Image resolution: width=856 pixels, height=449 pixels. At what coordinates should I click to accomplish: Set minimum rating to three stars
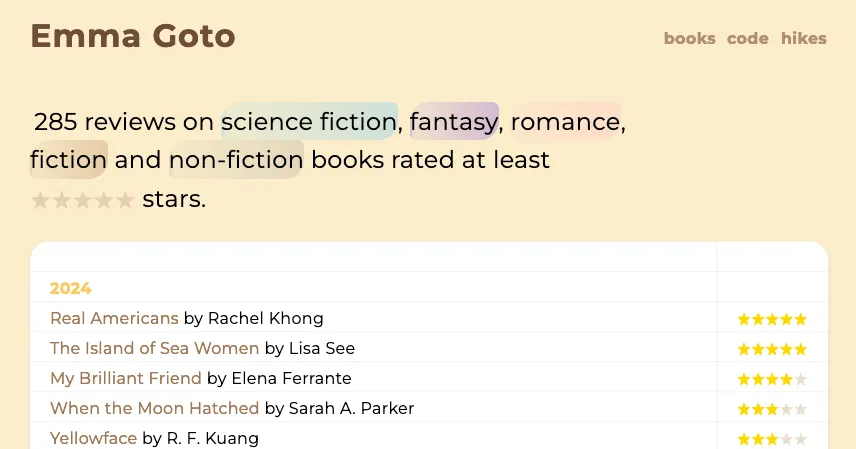tap(83, 200)
